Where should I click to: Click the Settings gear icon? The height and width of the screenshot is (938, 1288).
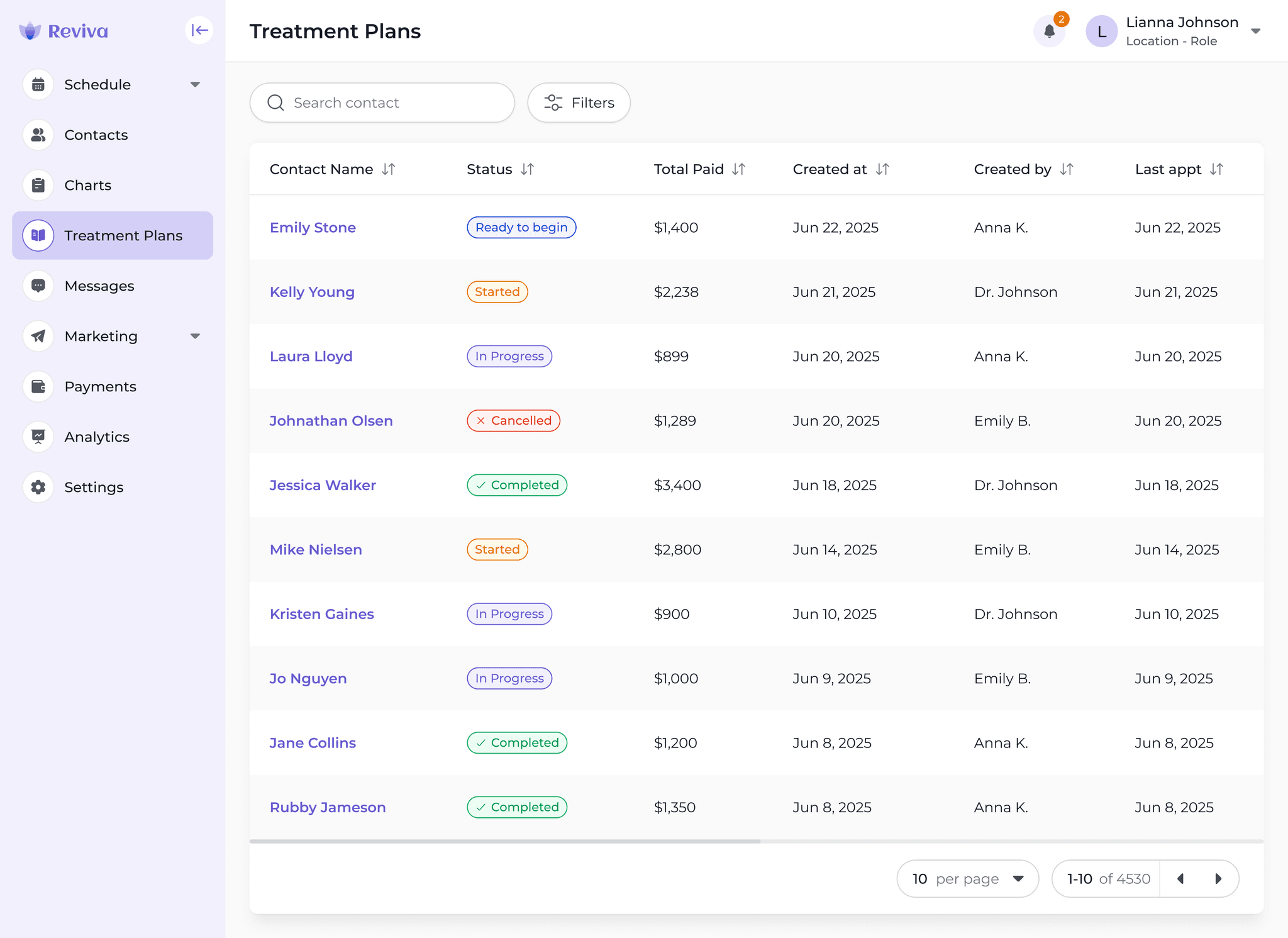(x=38, y=487)
